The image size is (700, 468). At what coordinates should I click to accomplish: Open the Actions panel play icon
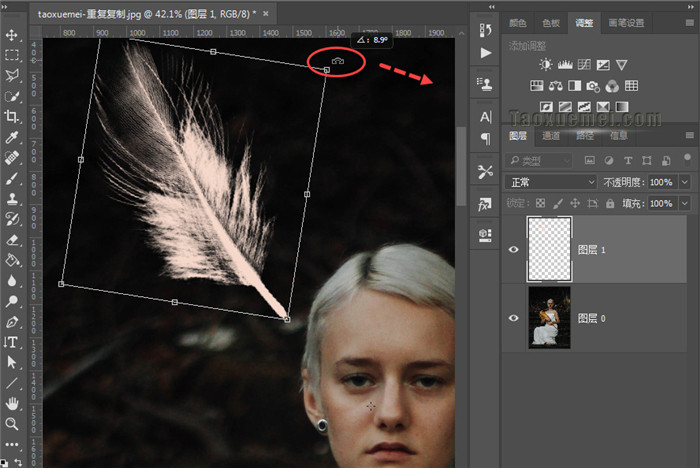coord(485,53)
